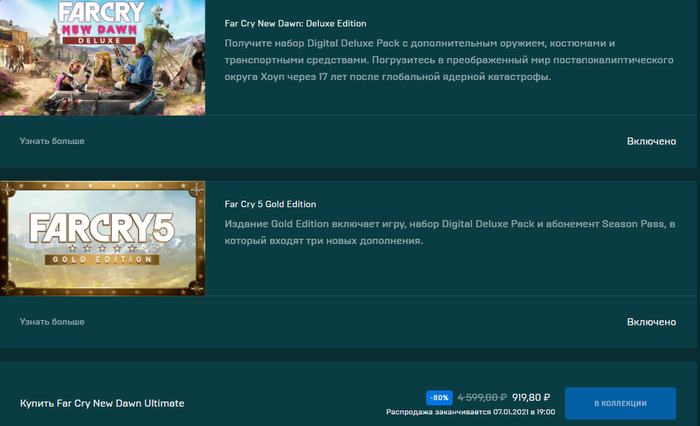700x426 pixels.
Task: Click the Far Cry New Dawn: Deluxe Edition title
Action: pyautogui.click(x=295, y=24)
